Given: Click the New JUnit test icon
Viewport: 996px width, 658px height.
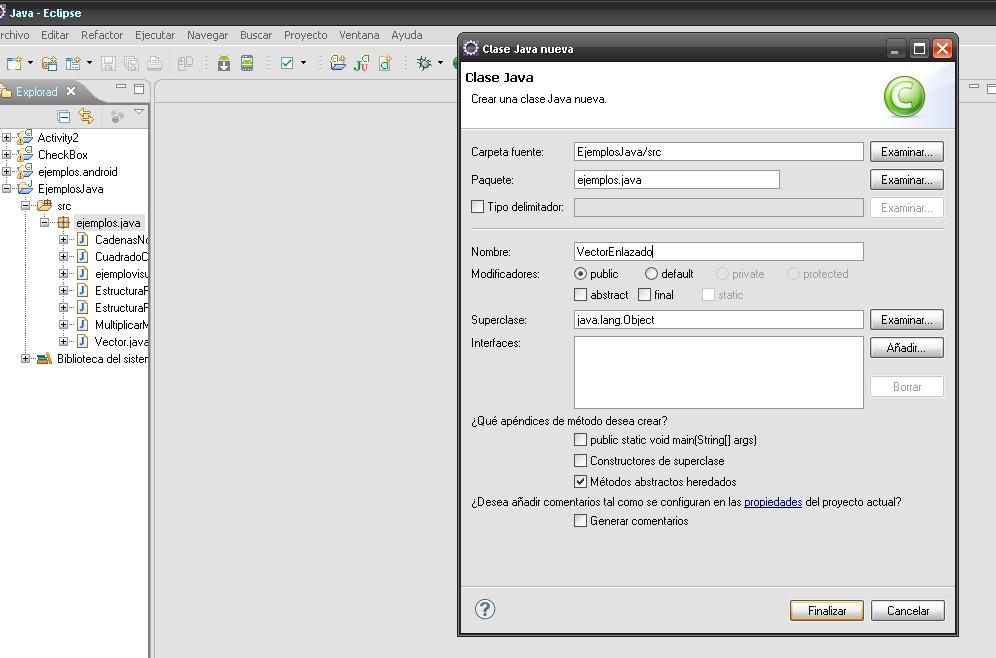Looking at the screenshot, I should coord(361,64).
